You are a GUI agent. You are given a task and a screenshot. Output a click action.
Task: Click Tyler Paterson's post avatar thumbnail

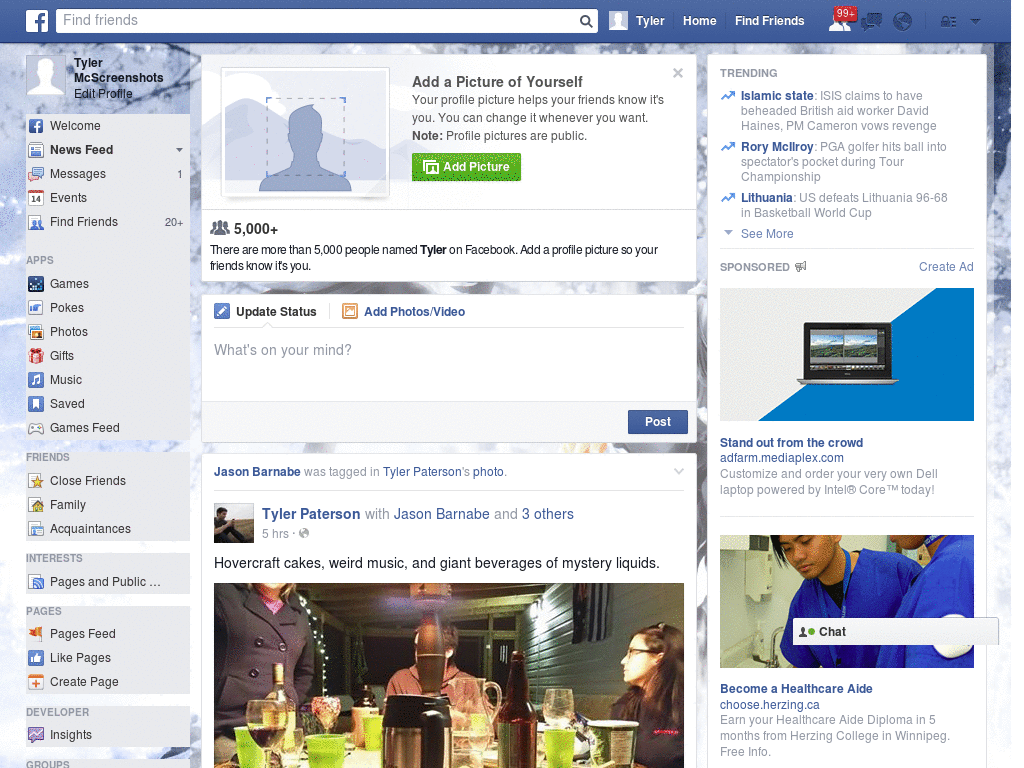pos(234,523)
